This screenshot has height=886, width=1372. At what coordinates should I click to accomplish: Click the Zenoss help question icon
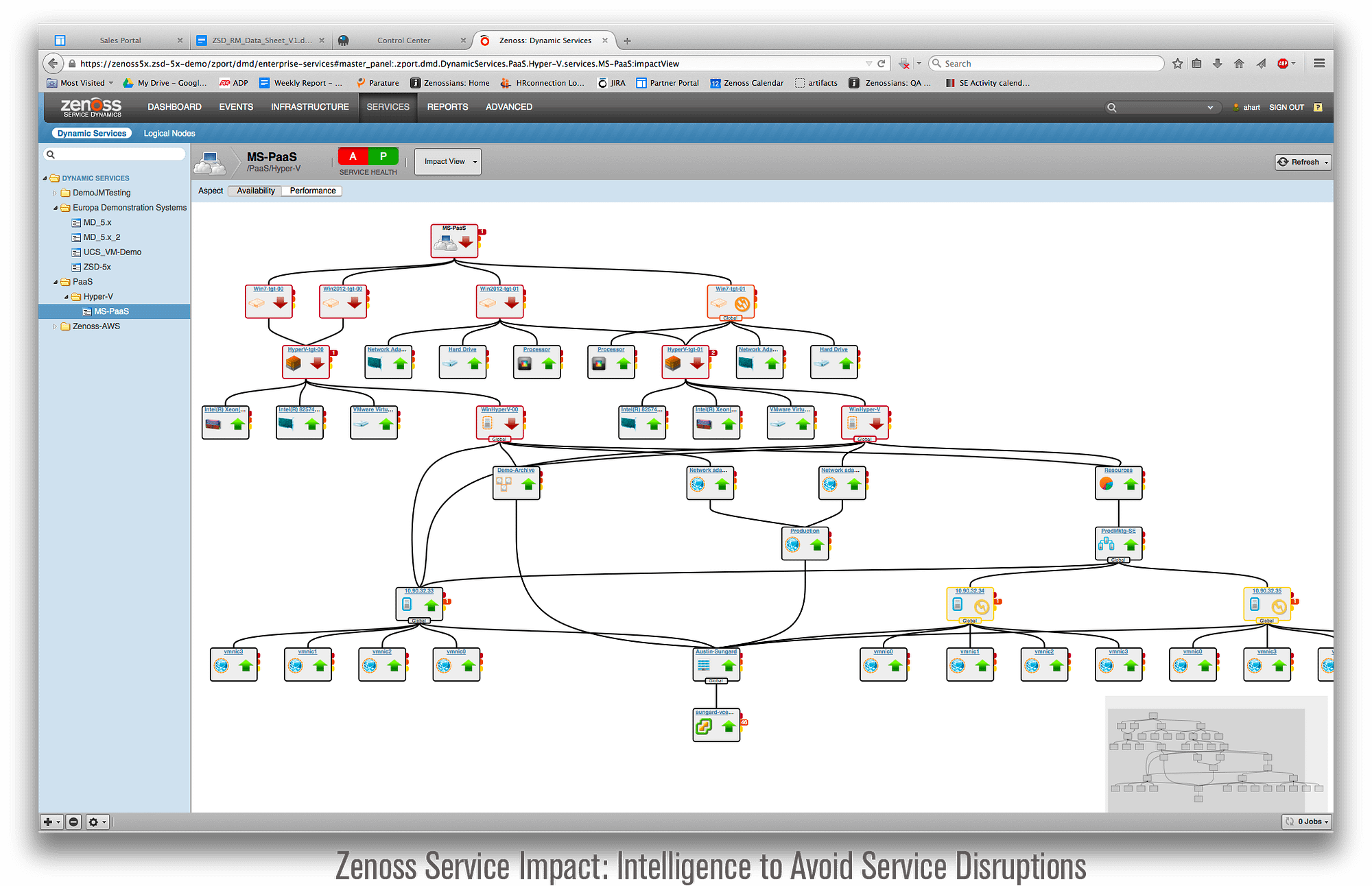[1318, 107]
